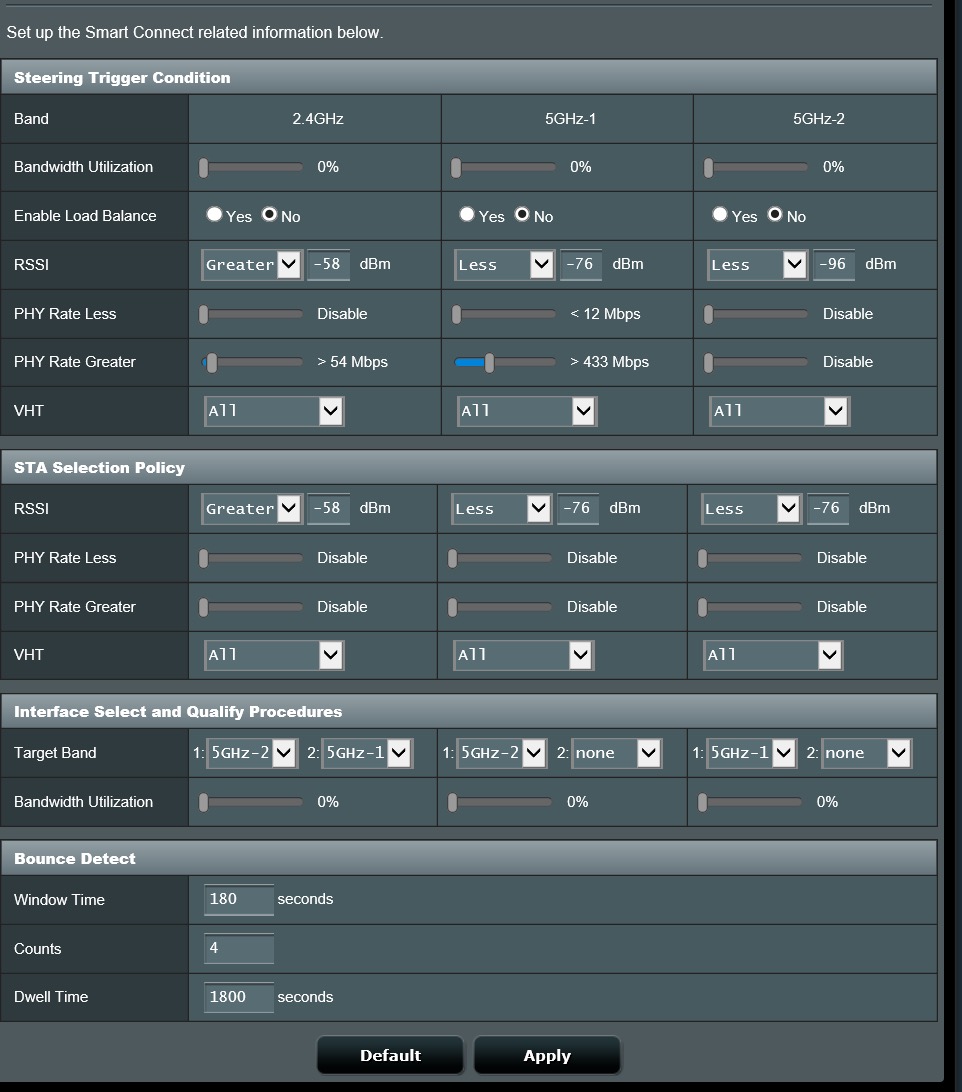This screenshot has height=1092, width=962.
Task: Select No for 5GHz-1 Load Balance
Action: [x=521, y=215]
